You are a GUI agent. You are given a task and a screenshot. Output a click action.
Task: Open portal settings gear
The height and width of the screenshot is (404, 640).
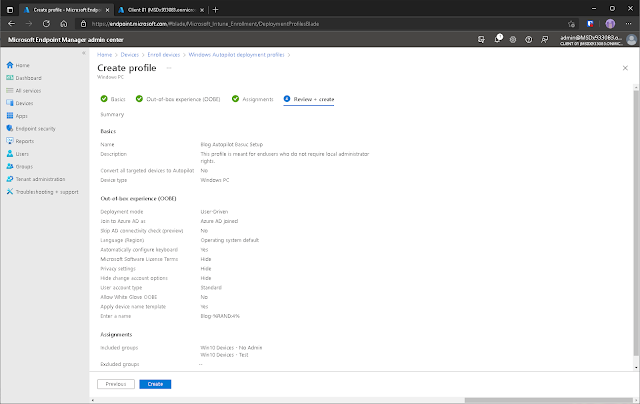point(513,40)
